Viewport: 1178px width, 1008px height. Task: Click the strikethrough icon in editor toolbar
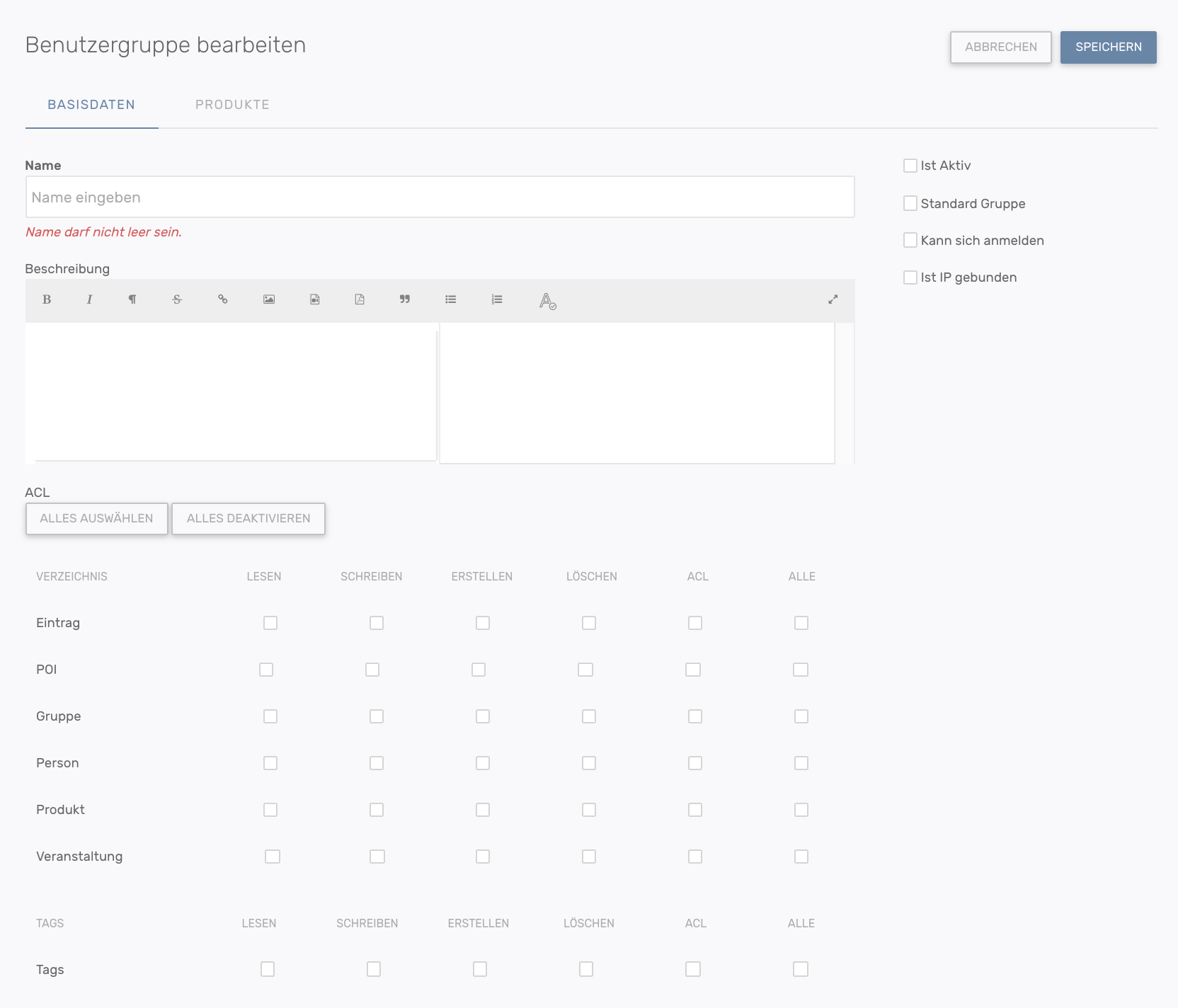(x=177, y=299)
